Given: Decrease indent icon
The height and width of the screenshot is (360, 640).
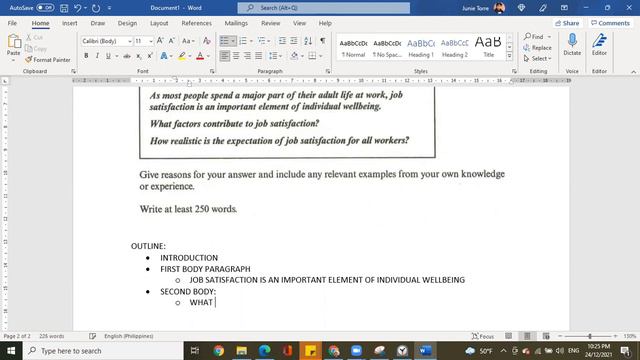Looking at the screenshot, I should tap(282, 41).
